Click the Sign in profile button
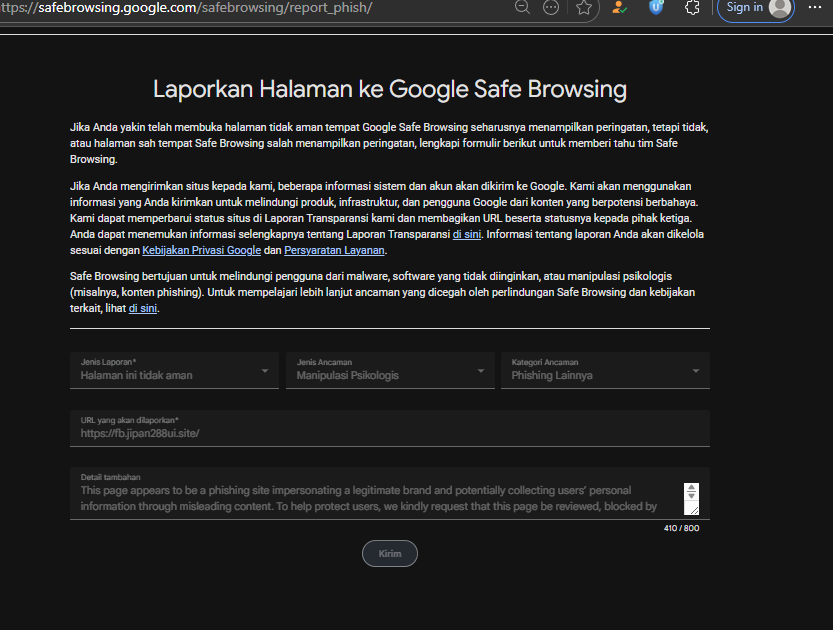 pyautogui.click(x=755, y=8)
